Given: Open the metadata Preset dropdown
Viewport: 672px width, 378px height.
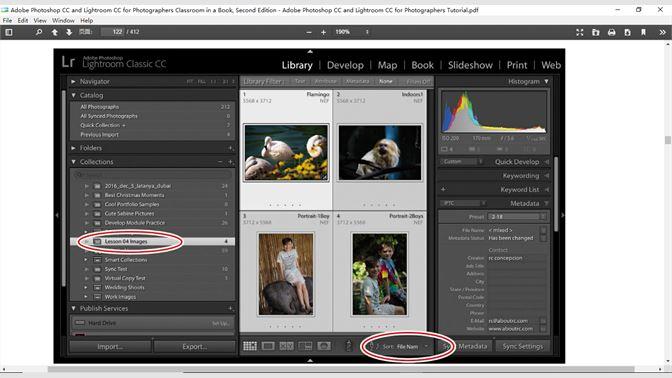Looking at the screenshot, I should click(517, 217).
